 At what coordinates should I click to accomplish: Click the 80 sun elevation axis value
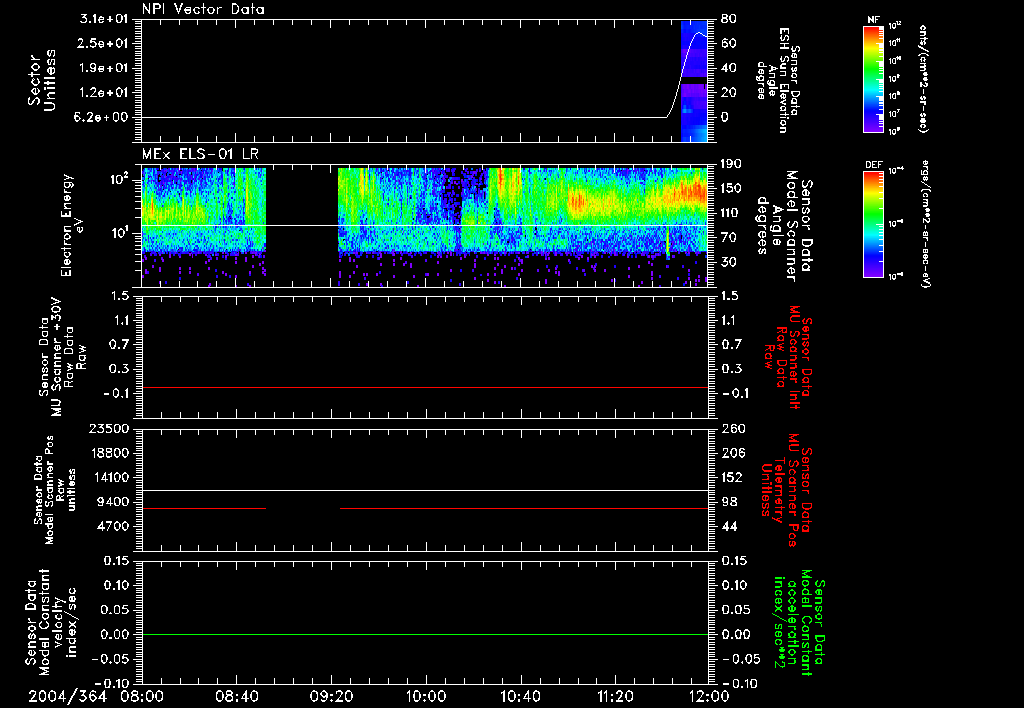click(x=729, y=19)
